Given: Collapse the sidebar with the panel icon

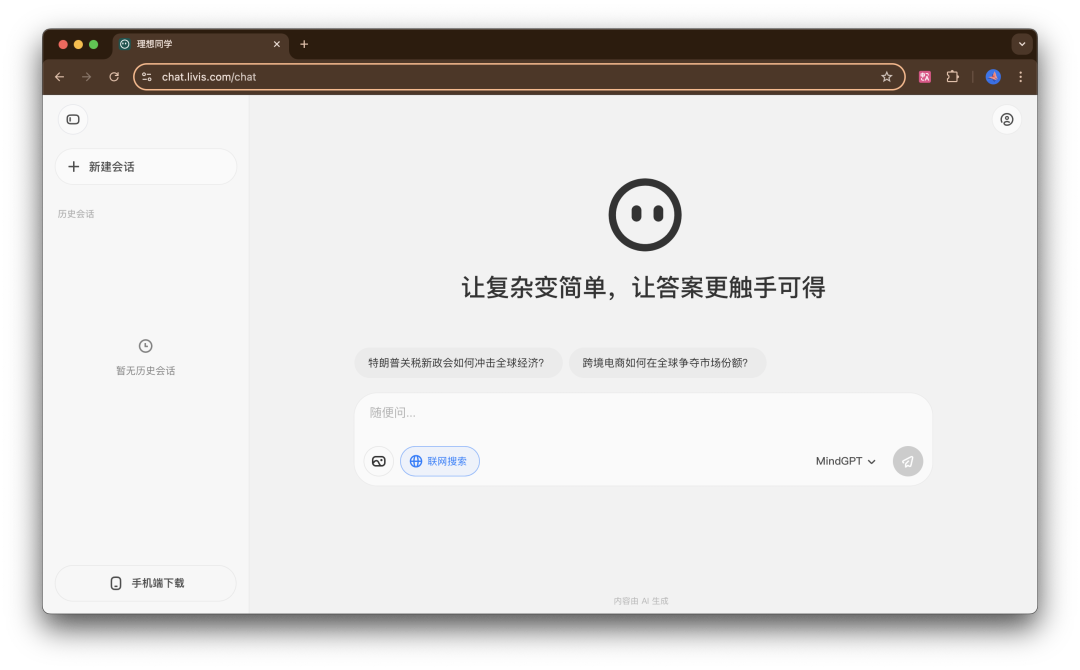Looking at the screenshot, I should [x=73, y=119].
